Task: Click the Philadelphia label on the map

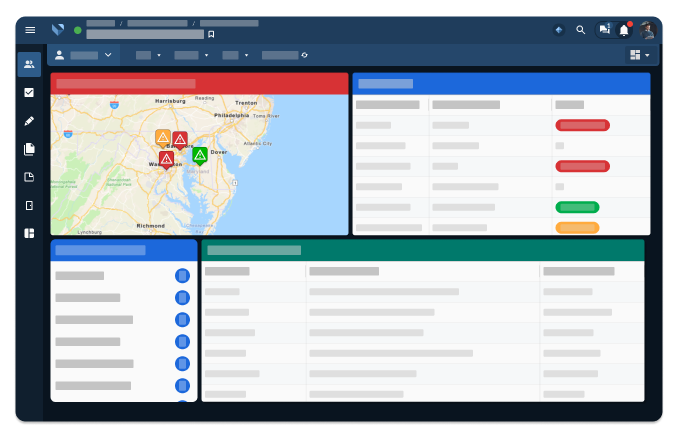Action: coord(232,115)
